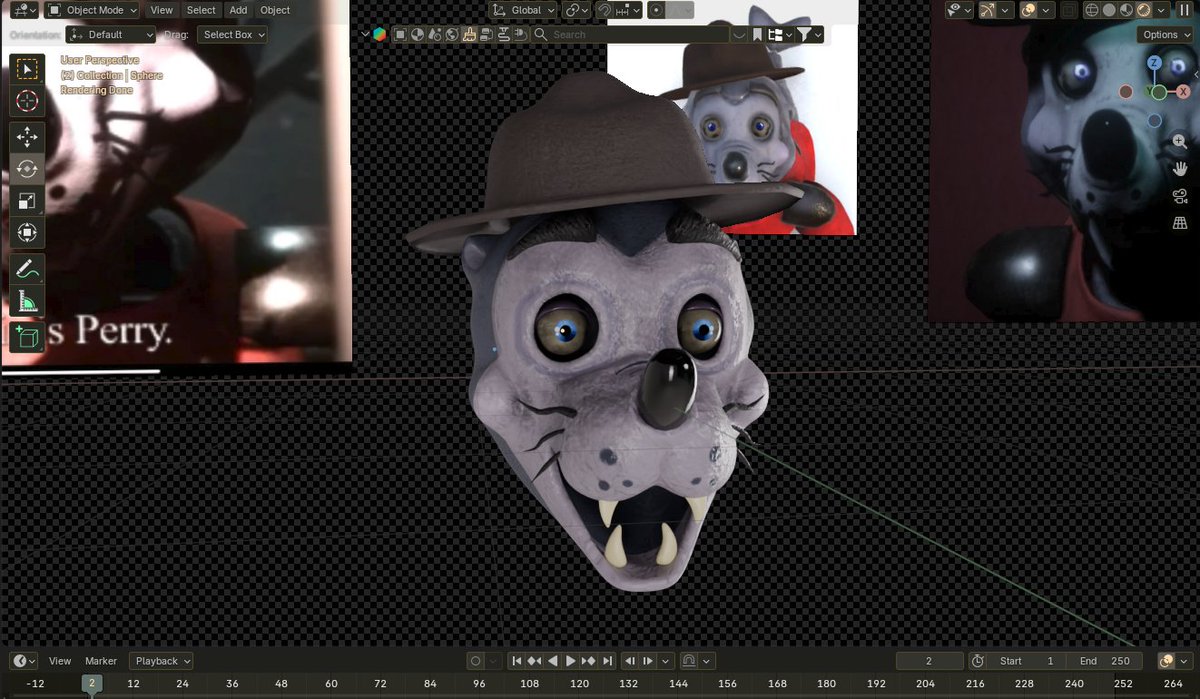Open the timeline Marker menu
The image size is (1200, 699).
coord(101,661)
